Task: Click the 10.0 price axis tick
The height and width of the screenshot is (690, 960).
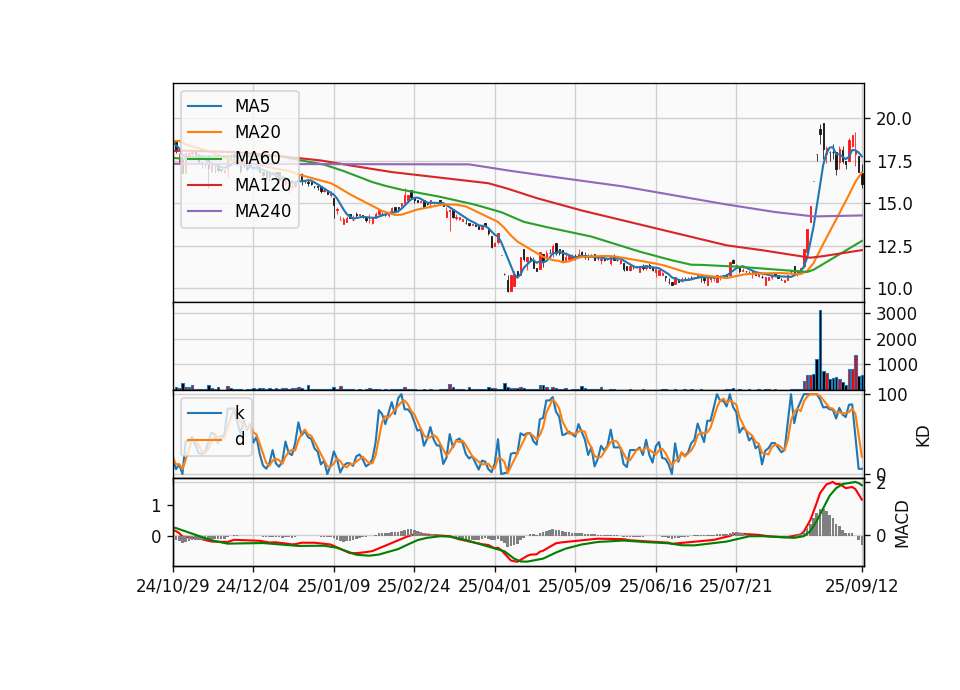Action: [894, 289]
